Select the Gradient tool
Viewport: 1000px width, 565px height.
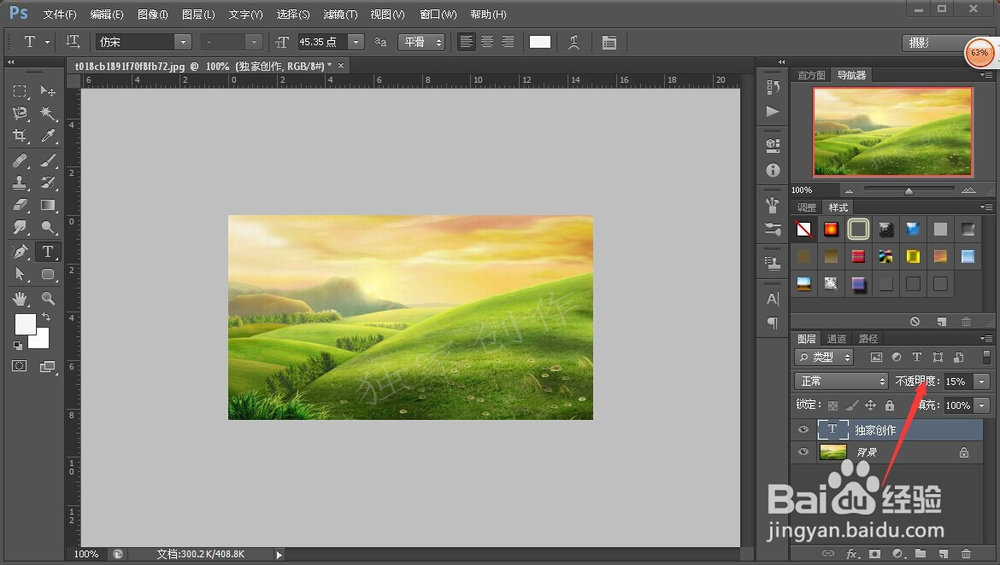click(x=48, y=205)
